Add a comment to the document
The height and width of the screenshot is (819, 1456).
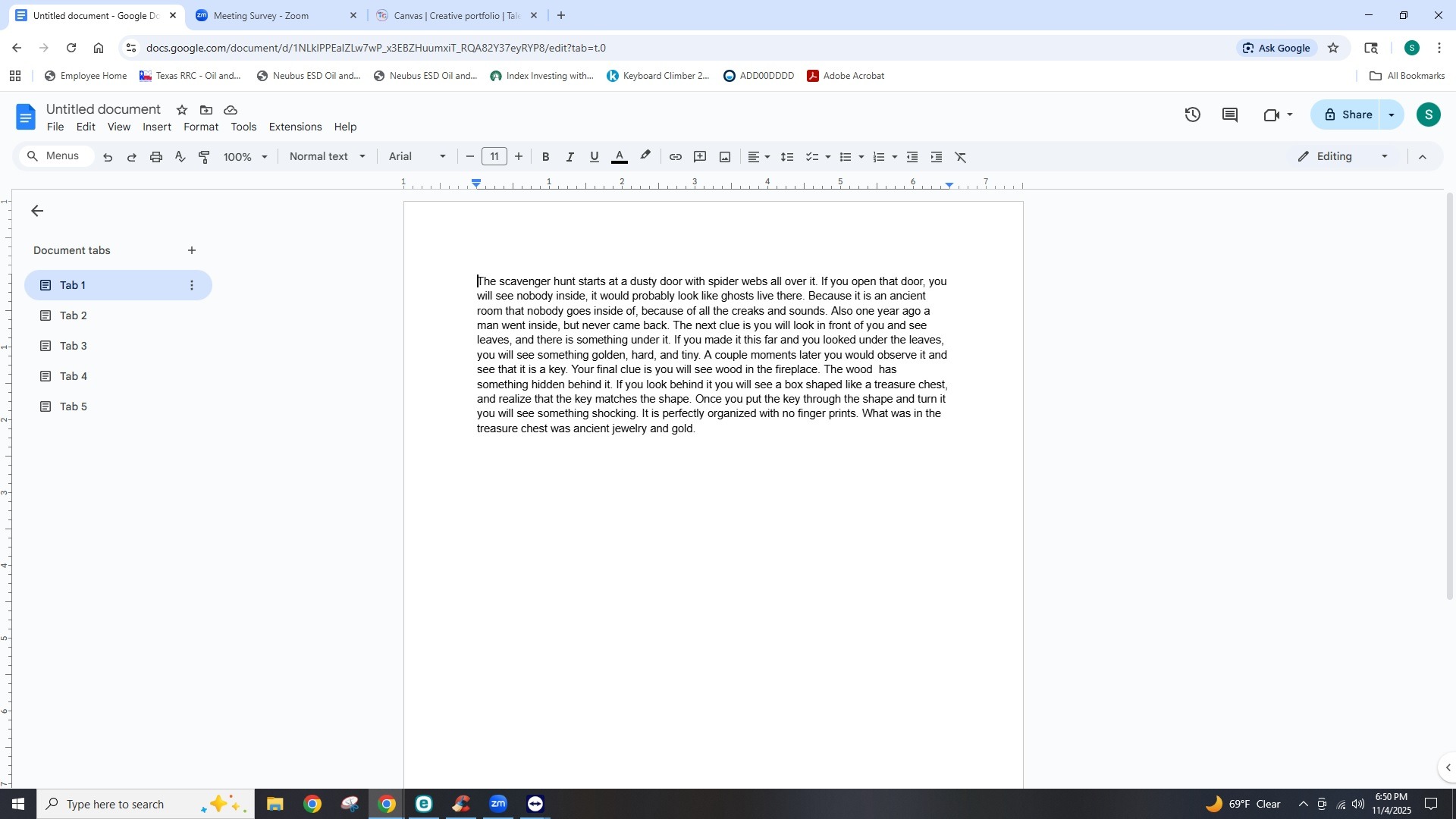pyautogui.click(x=700, y=157)
